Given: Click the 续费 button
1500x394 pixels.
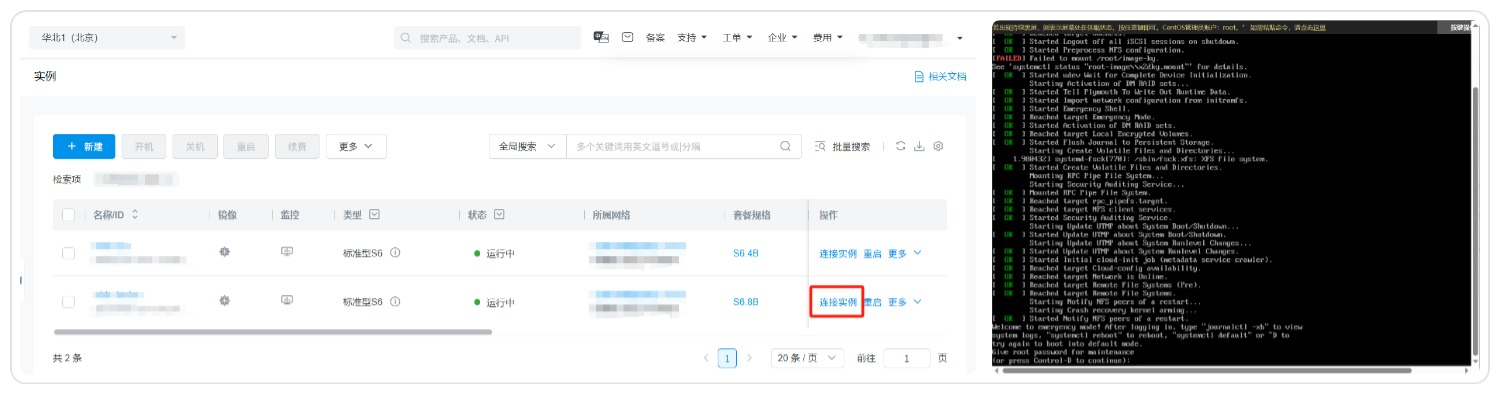Looking at the screenshot, I should 297,146.
